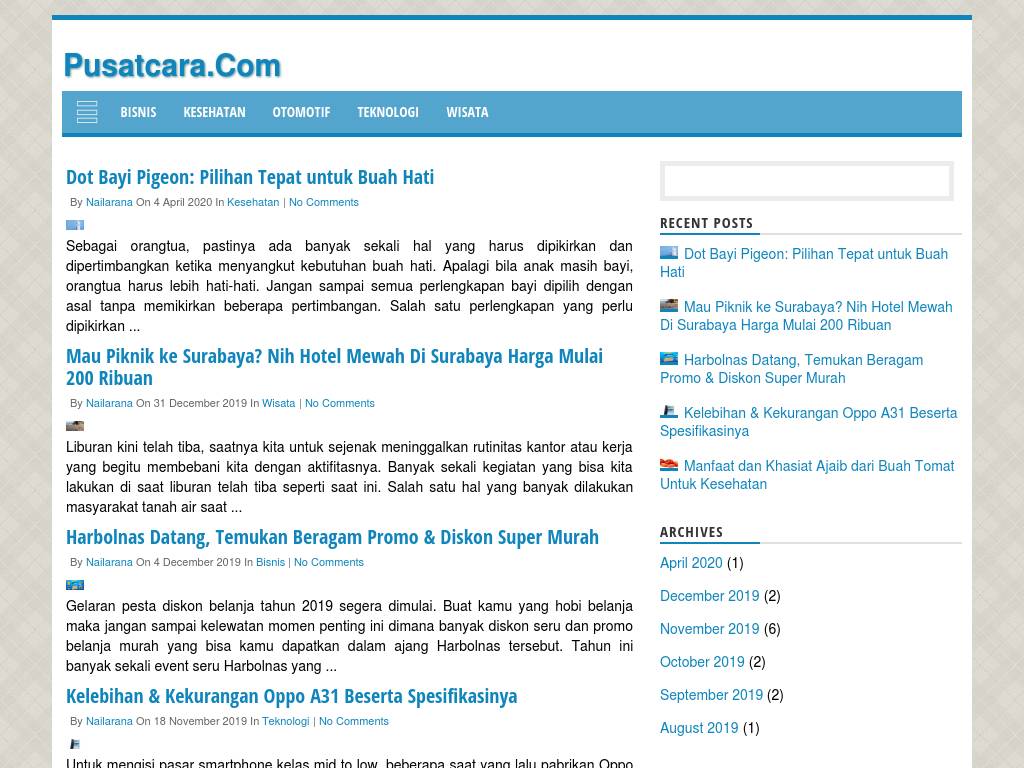Viewport: 1024px width, 768px height.
Task: Open article title Dot Bayi Pigeon headline
Action: (x=250, y=177)
